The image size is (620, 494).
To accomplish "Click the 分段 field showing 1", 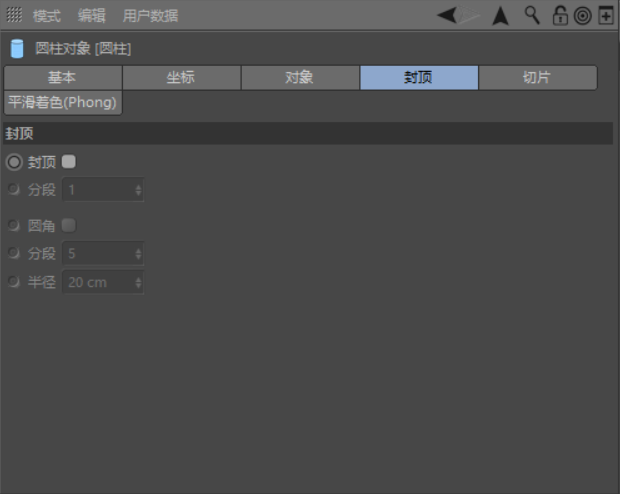I will coord(103,190).
